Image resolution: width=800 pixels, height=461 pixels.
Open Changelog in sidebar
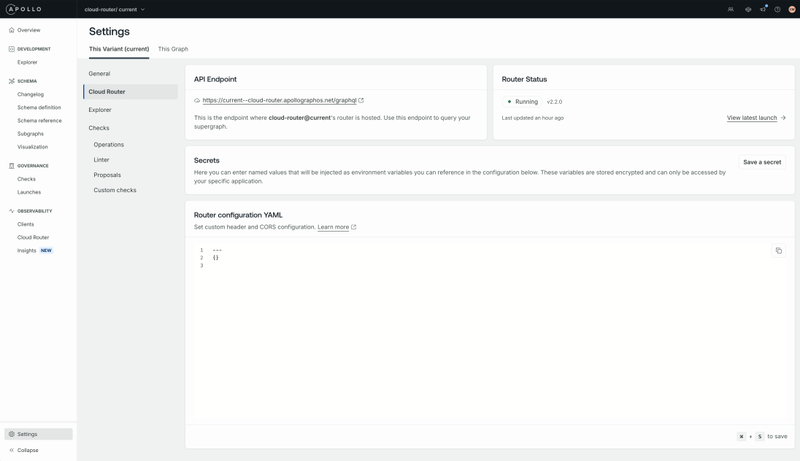click(31, 94)
